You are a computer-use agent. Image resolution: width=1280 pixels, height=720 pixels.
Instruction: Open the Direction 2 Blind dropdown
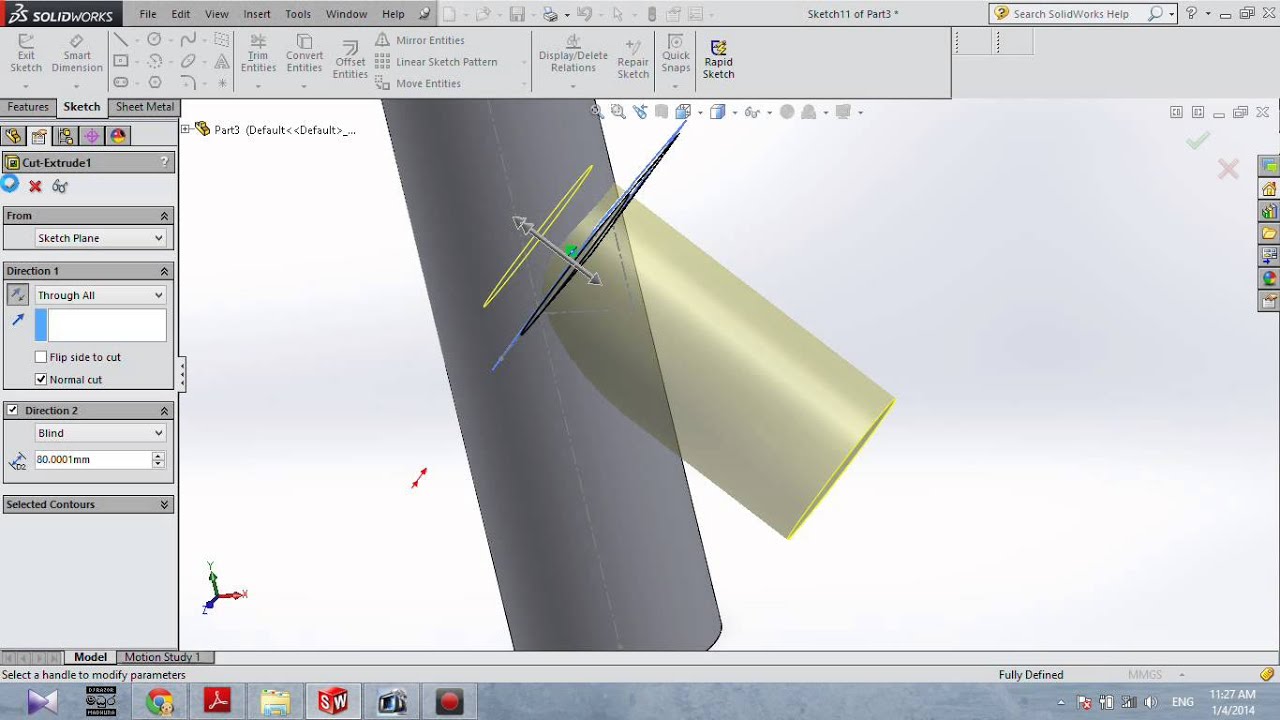coord(100,433)
